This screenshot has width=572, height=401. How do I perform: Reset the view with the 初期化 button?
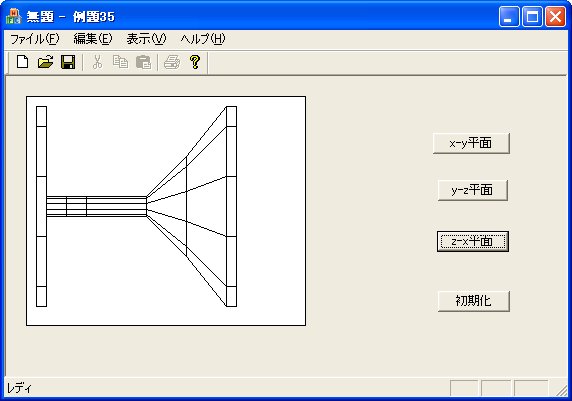[474, 301]
